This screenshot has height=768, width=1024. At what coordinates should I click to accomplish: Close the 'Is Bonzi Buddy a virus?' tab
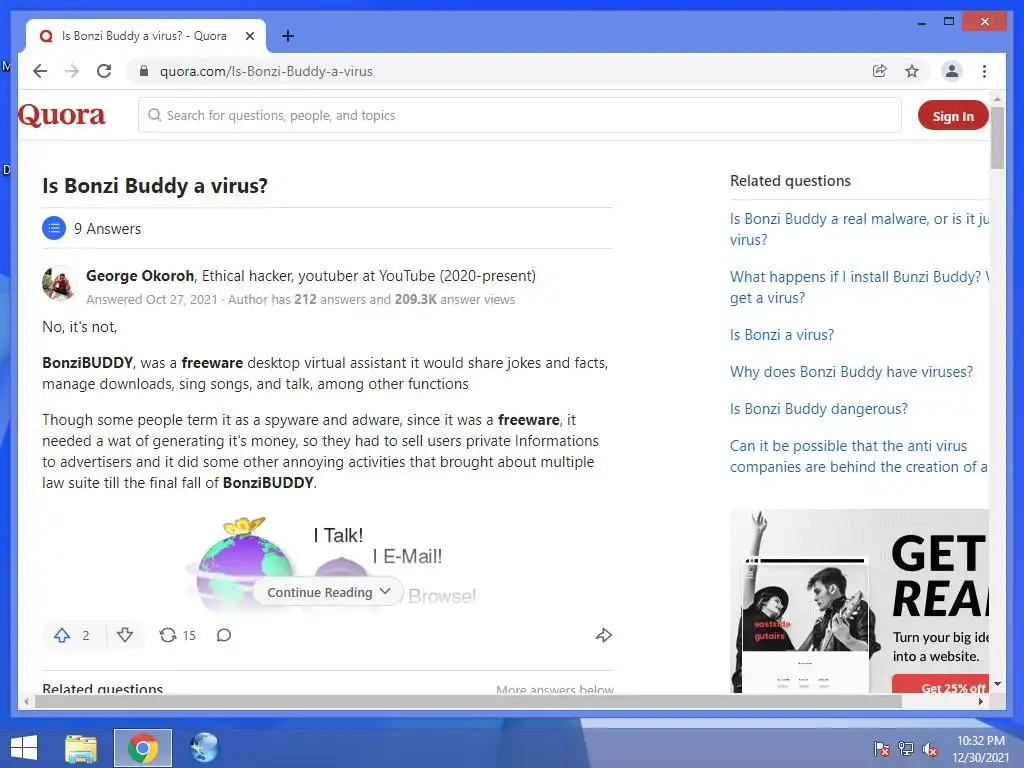tap(249, 36)
